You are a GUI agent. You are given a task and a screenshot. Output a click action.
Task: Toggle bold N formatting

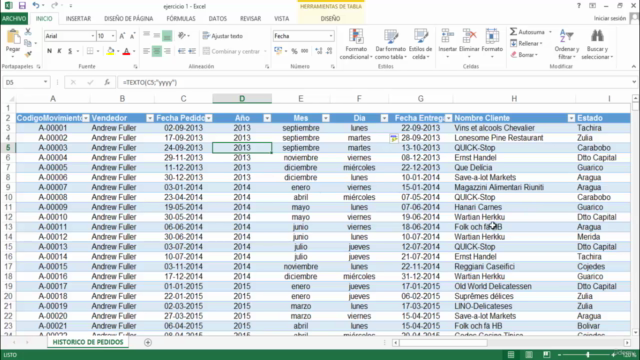click(x=49, y=51)
